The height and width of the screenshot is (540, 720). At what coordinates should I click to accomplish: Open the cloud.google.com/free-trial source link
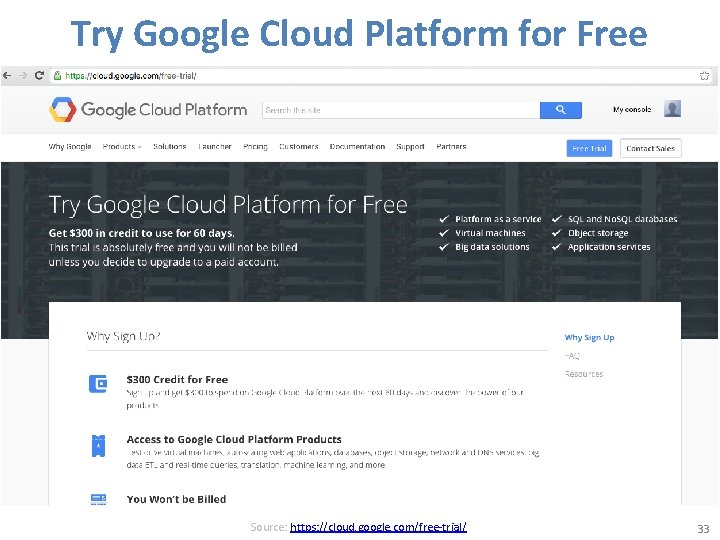point(378,527)
